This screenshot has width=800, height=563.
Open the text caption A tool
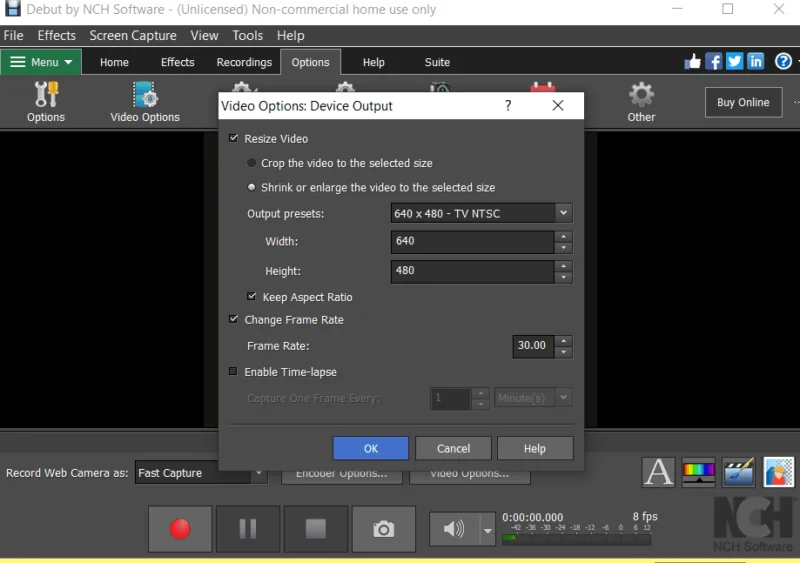[x=659, y=472]
